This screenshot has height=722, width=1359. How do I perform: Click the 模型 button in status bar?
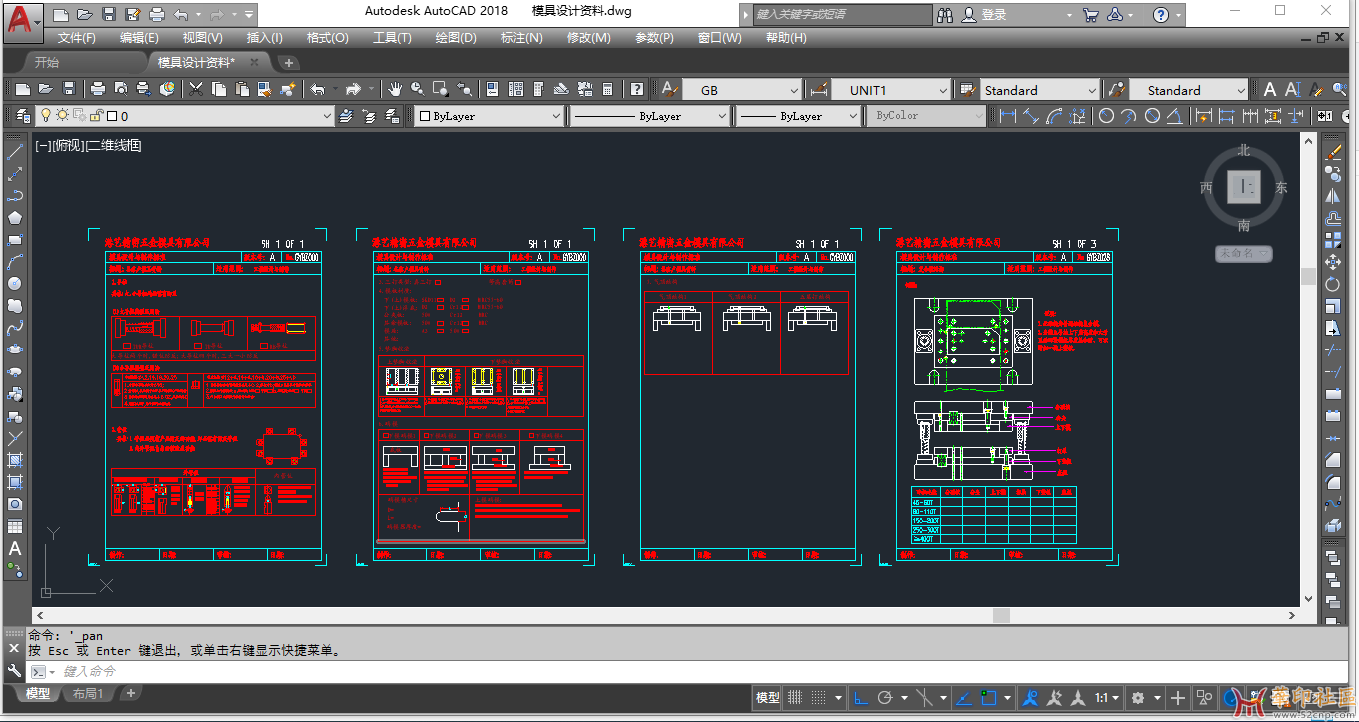pyautogui.click(x=767, y=697)
